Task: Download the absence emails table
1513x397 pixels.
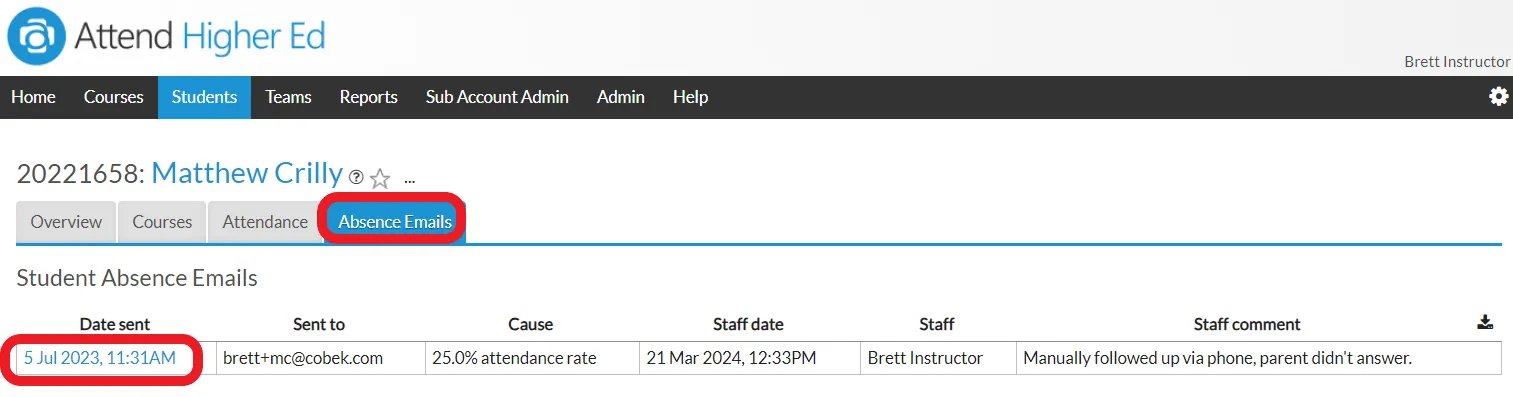Action: (1485, 322)
